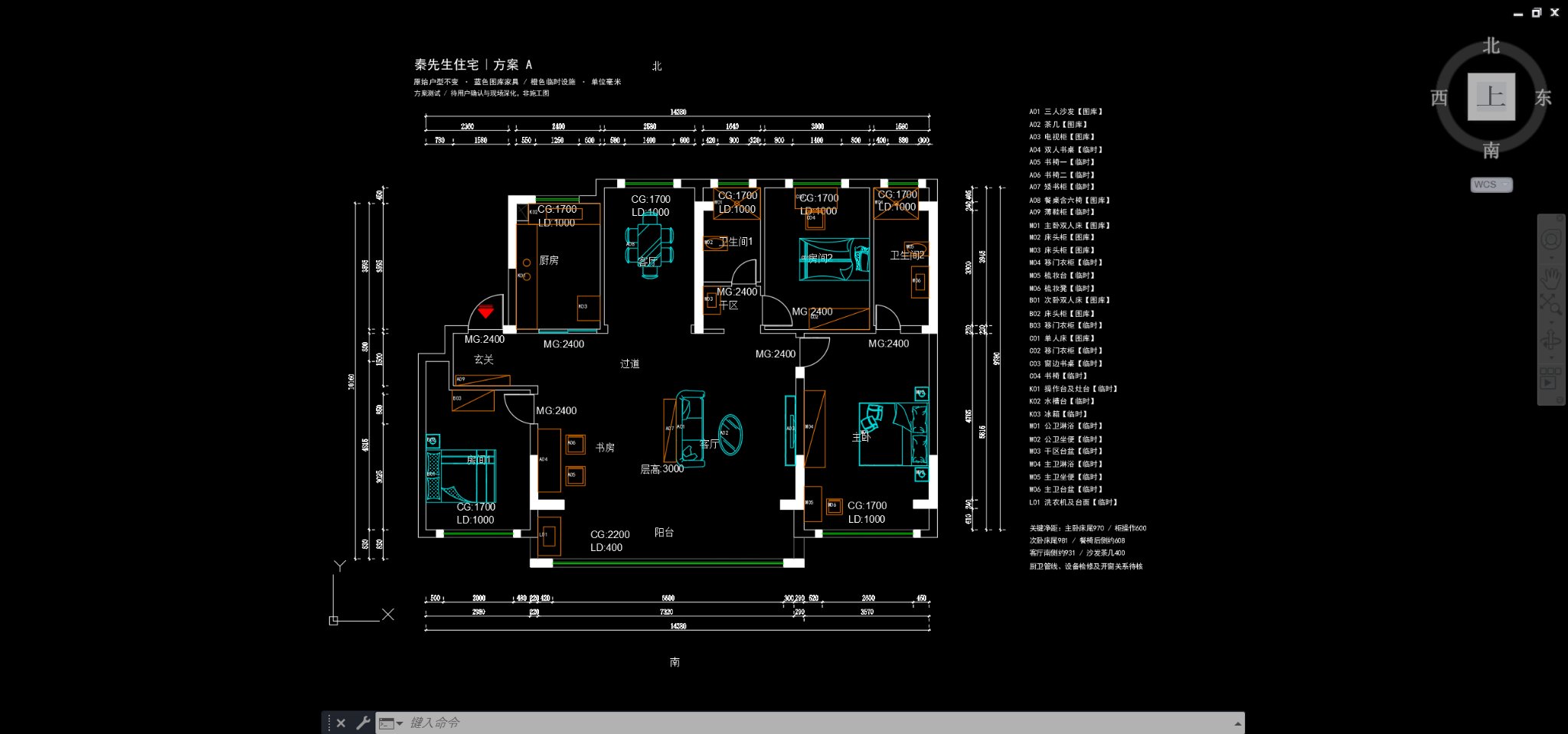Image resolution: width=1568 pixels, height=734 pixels.
Task: Activate the Pan hand tool
Action: (1551, 277)
